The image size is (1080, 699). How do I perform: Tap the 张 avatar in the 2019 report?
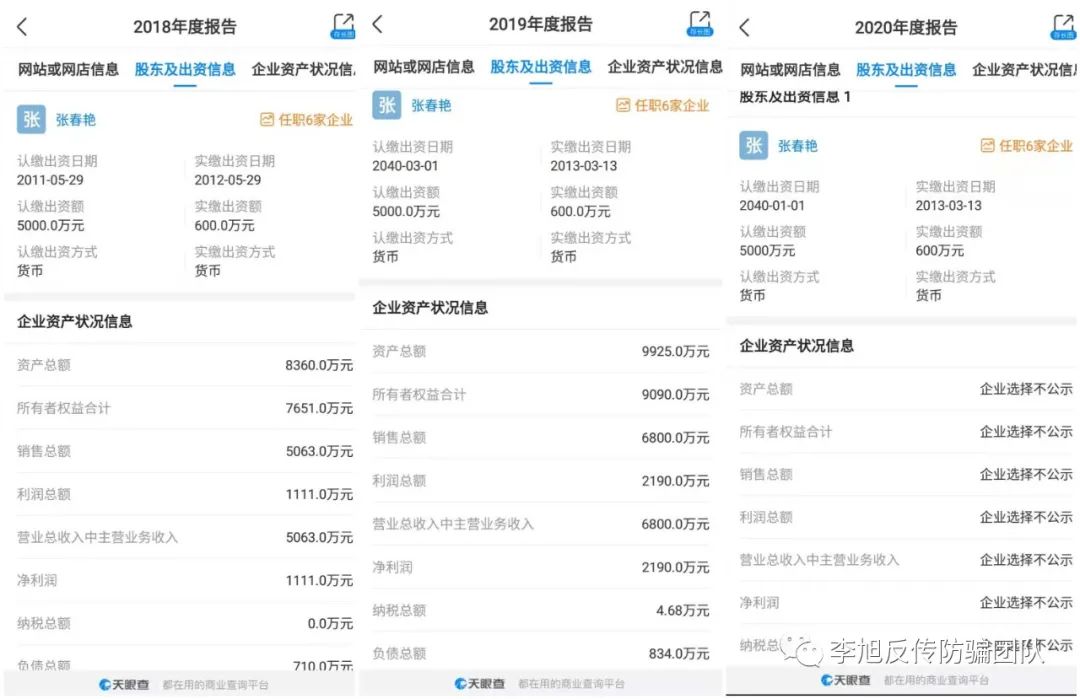[x=387, y=105]
